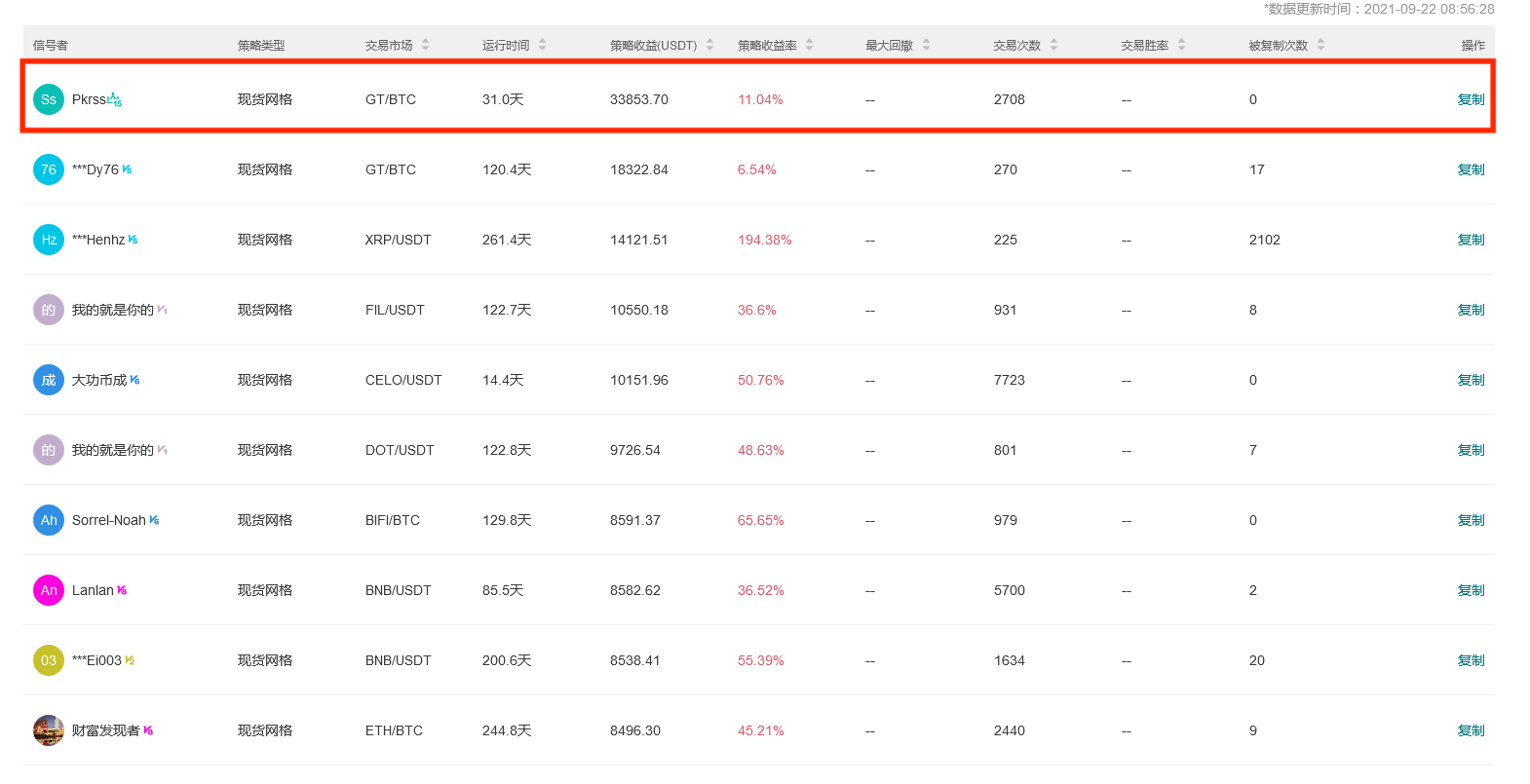The height and width of the screenshot is (784, 1530).
Task: Click the teal Ss avatar of Pkrss
Action: click(x=49, y=99)
